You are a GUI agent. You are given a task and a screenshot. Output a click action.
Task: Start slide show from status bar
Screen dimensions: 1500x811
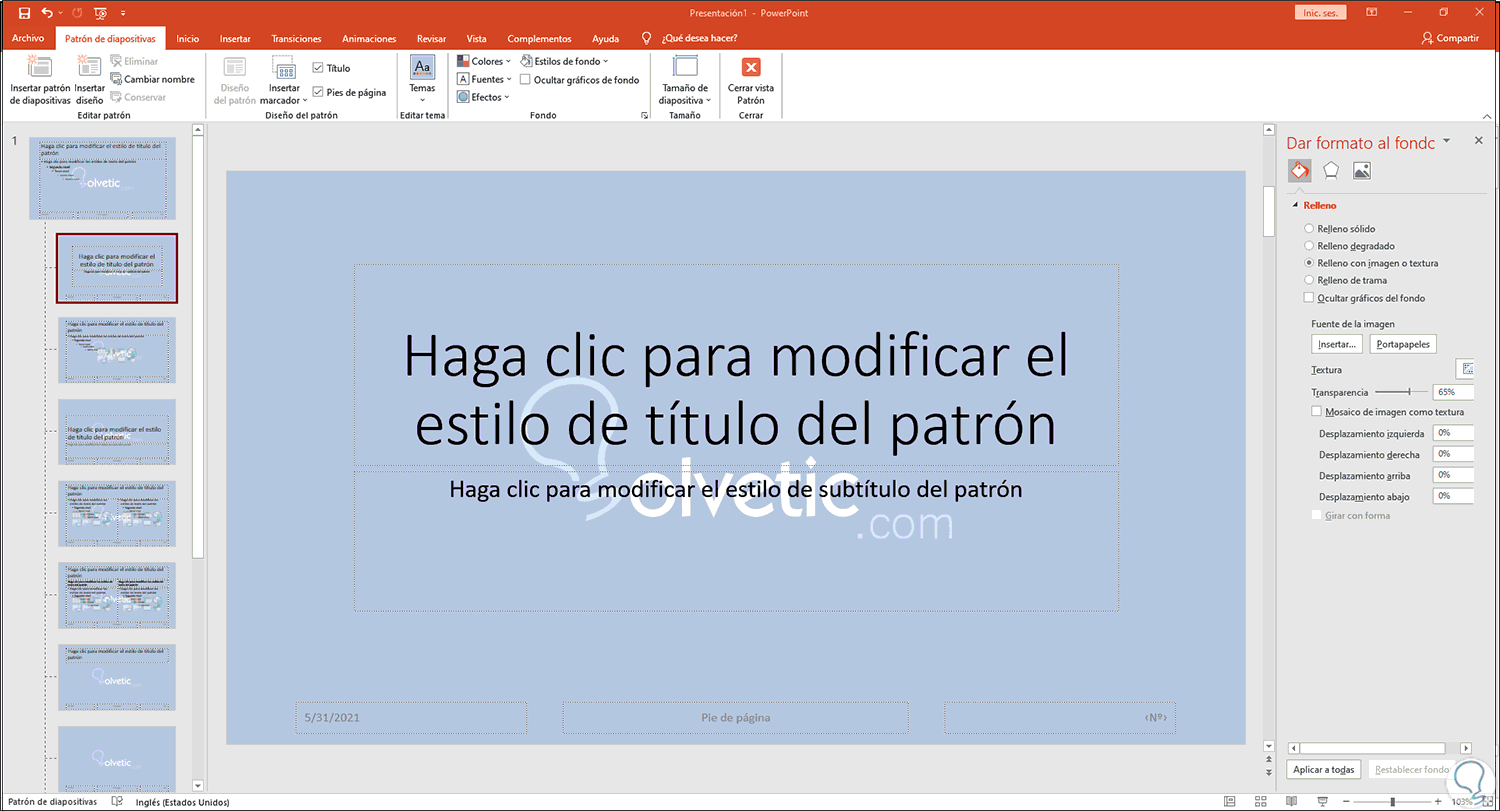pos(1323,802)
